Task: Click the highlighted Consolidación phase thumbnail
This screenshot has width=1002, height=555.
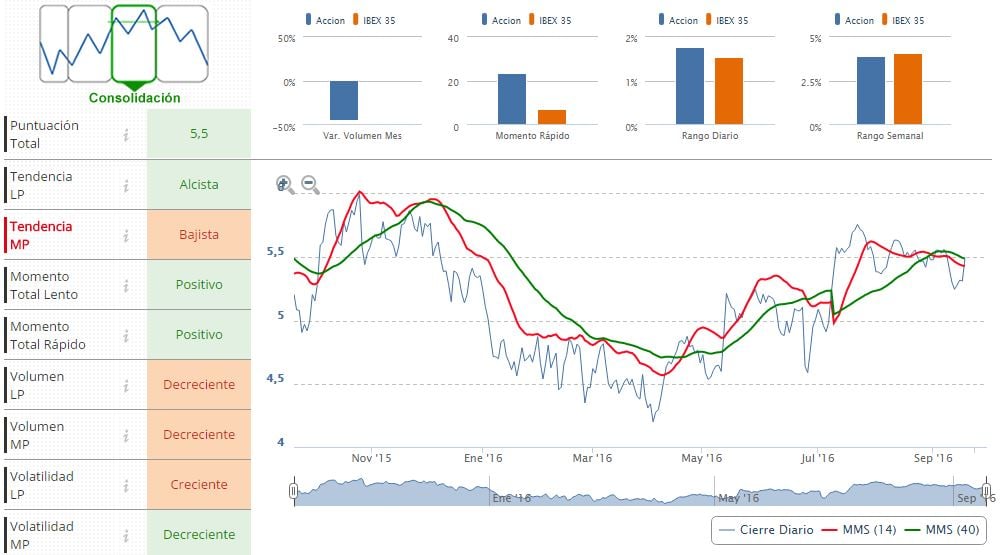Action: tap(134, 44)
